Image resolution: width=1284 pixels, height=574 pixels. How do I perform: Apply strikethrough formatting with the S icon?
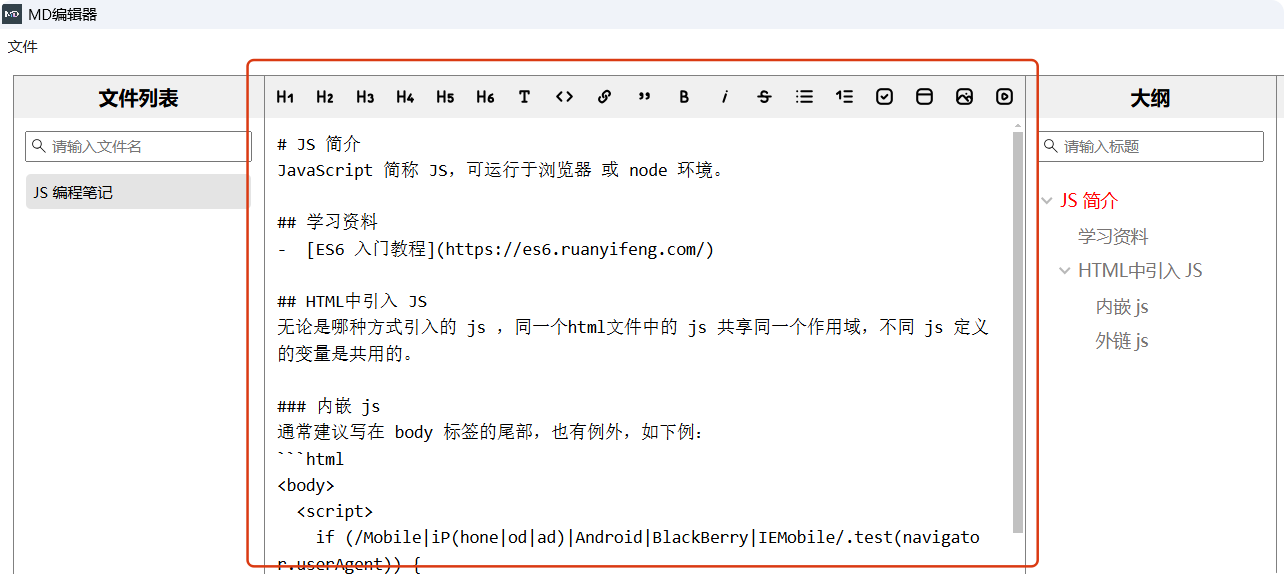click(765, 97)
